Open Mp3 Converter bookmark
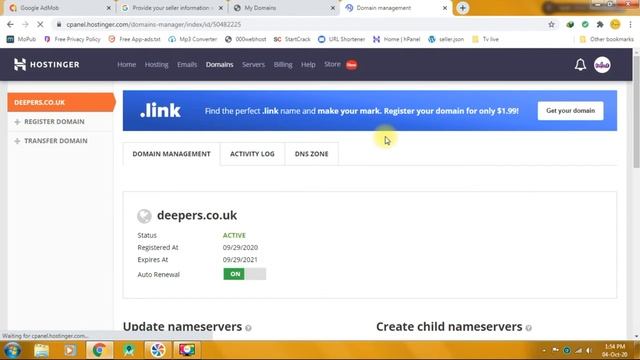This screenshot has width=640, height=360. point(193,39)
